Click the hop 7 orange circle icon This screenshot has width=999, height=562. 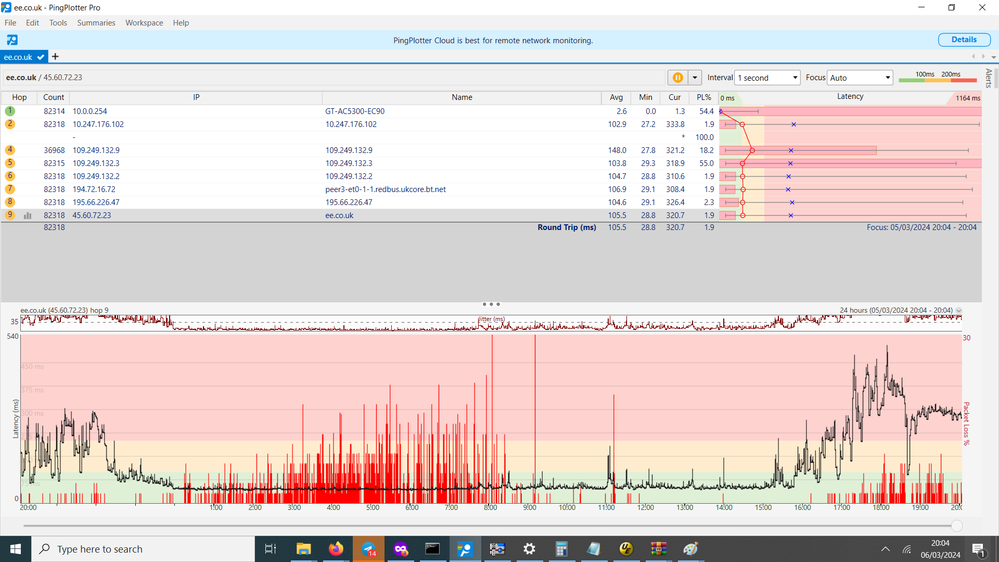10,189
